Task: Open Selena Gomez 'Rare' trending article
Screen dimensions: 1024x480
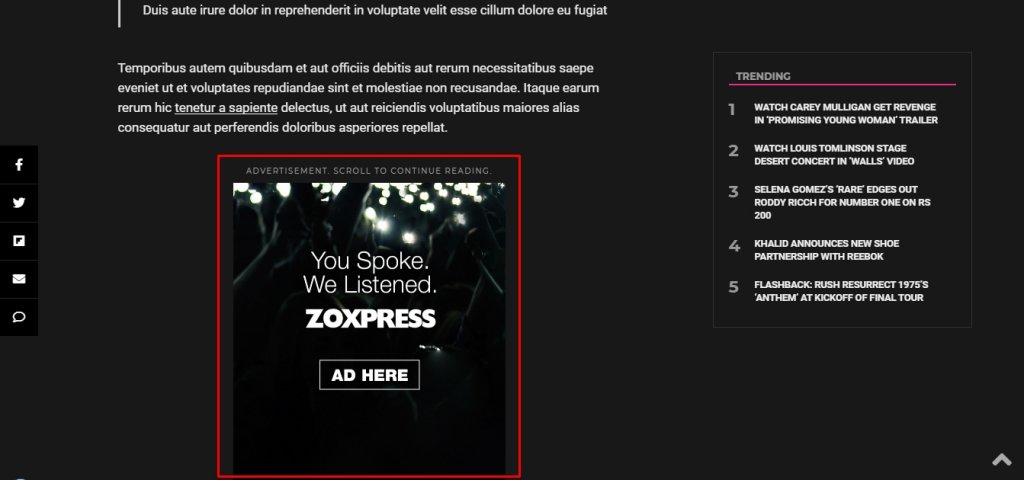Action: pos(842,202)
